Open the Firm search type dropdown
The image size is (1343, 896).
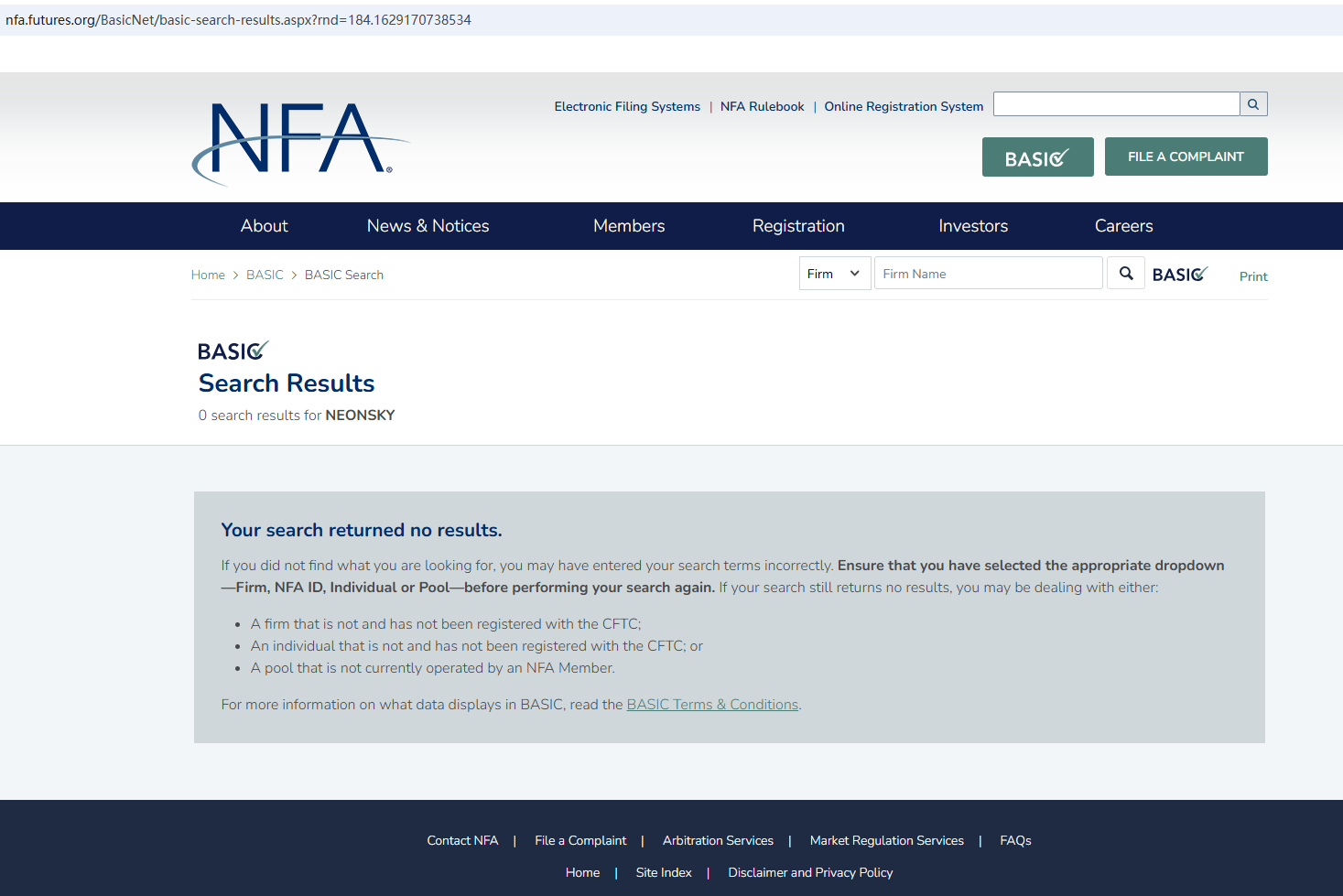pos(834,274)
